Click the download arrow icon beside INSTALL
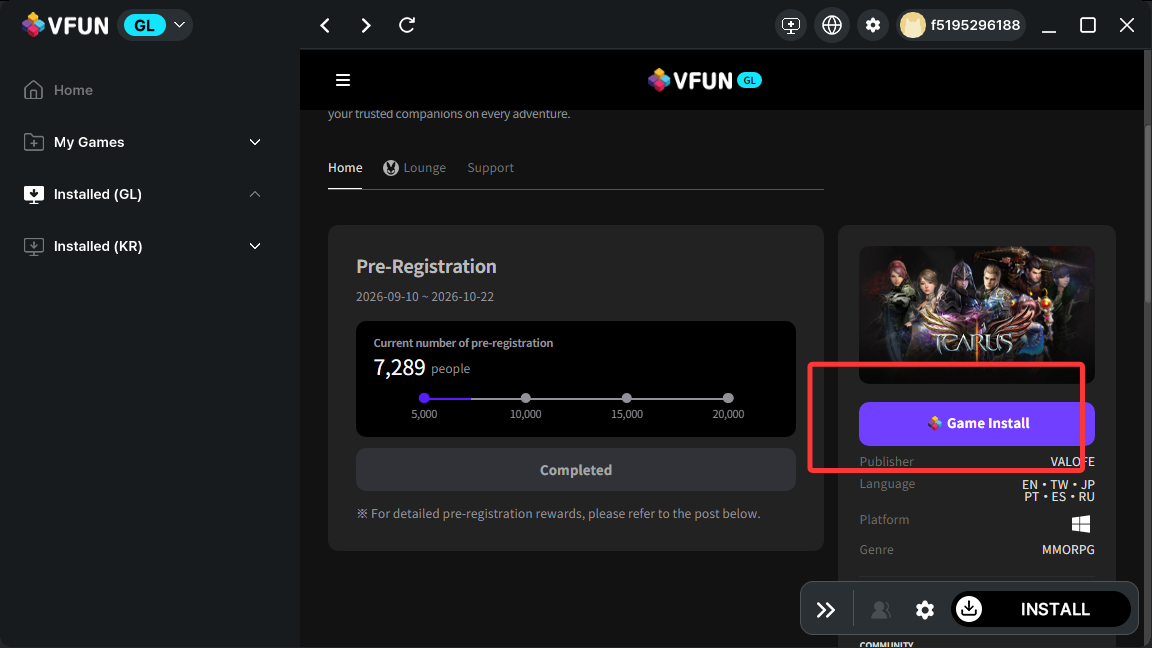The image size is (1152, 648). click(969, 608)
